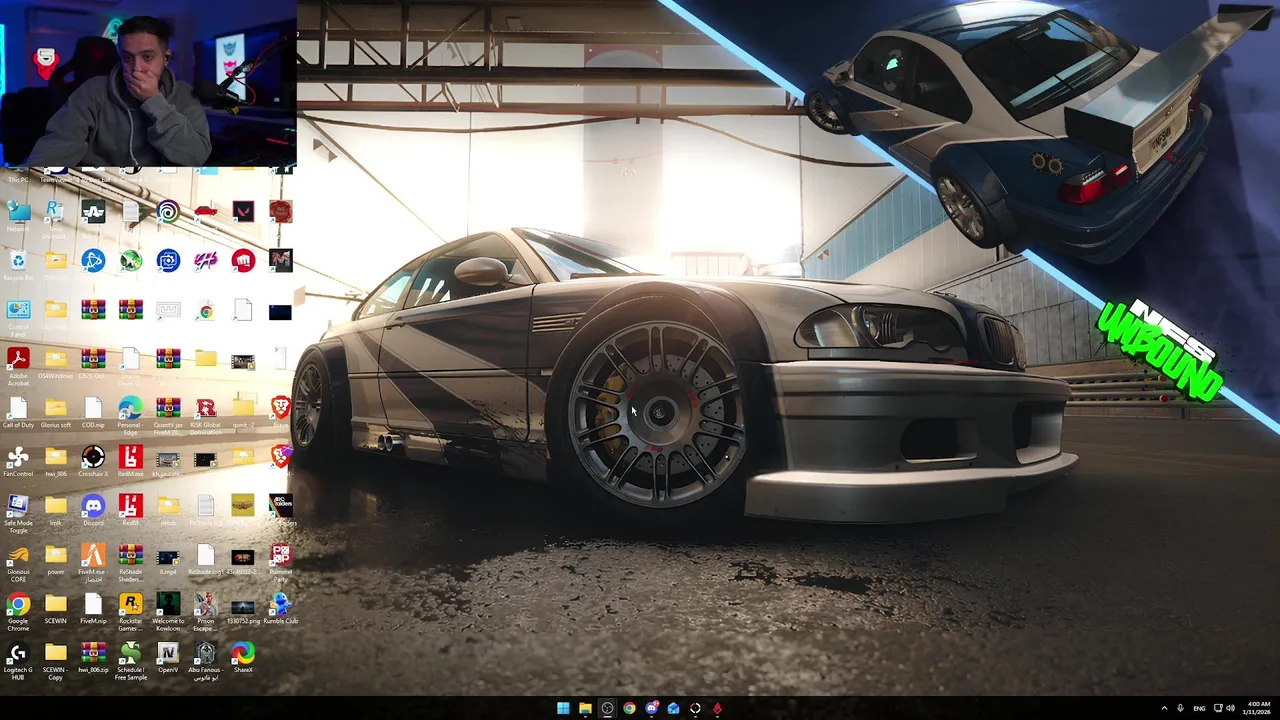Change the ENG input language

[x=1199, y=709]
